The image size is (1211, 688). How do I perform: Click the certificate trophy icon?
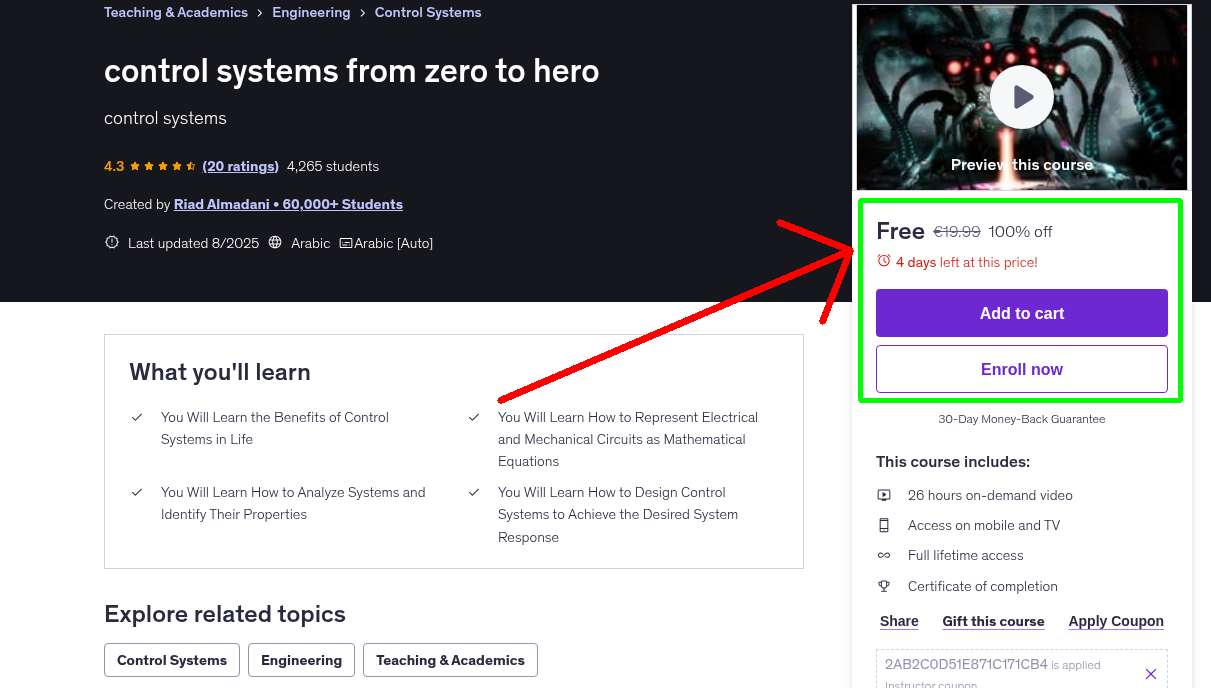(884, 586)
